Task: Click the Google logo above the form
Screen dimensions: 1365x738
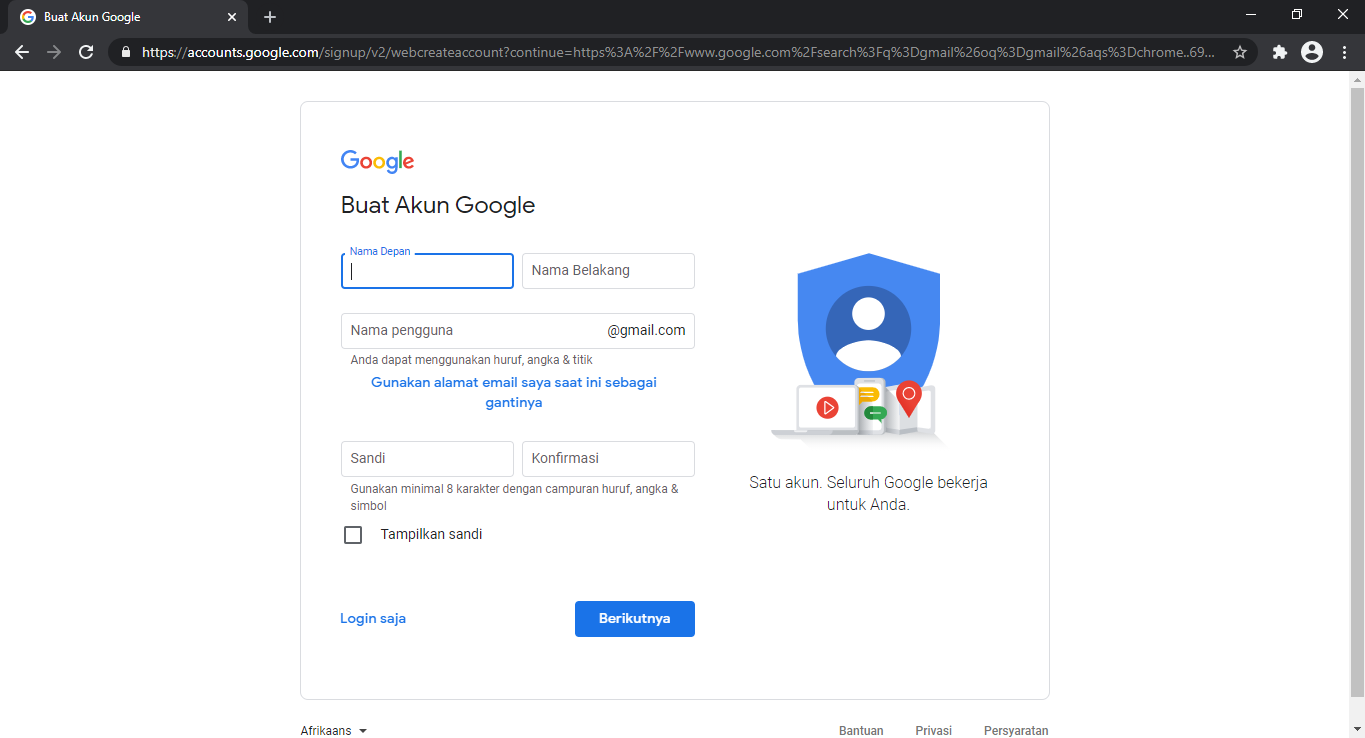Action: pos(377,161)
